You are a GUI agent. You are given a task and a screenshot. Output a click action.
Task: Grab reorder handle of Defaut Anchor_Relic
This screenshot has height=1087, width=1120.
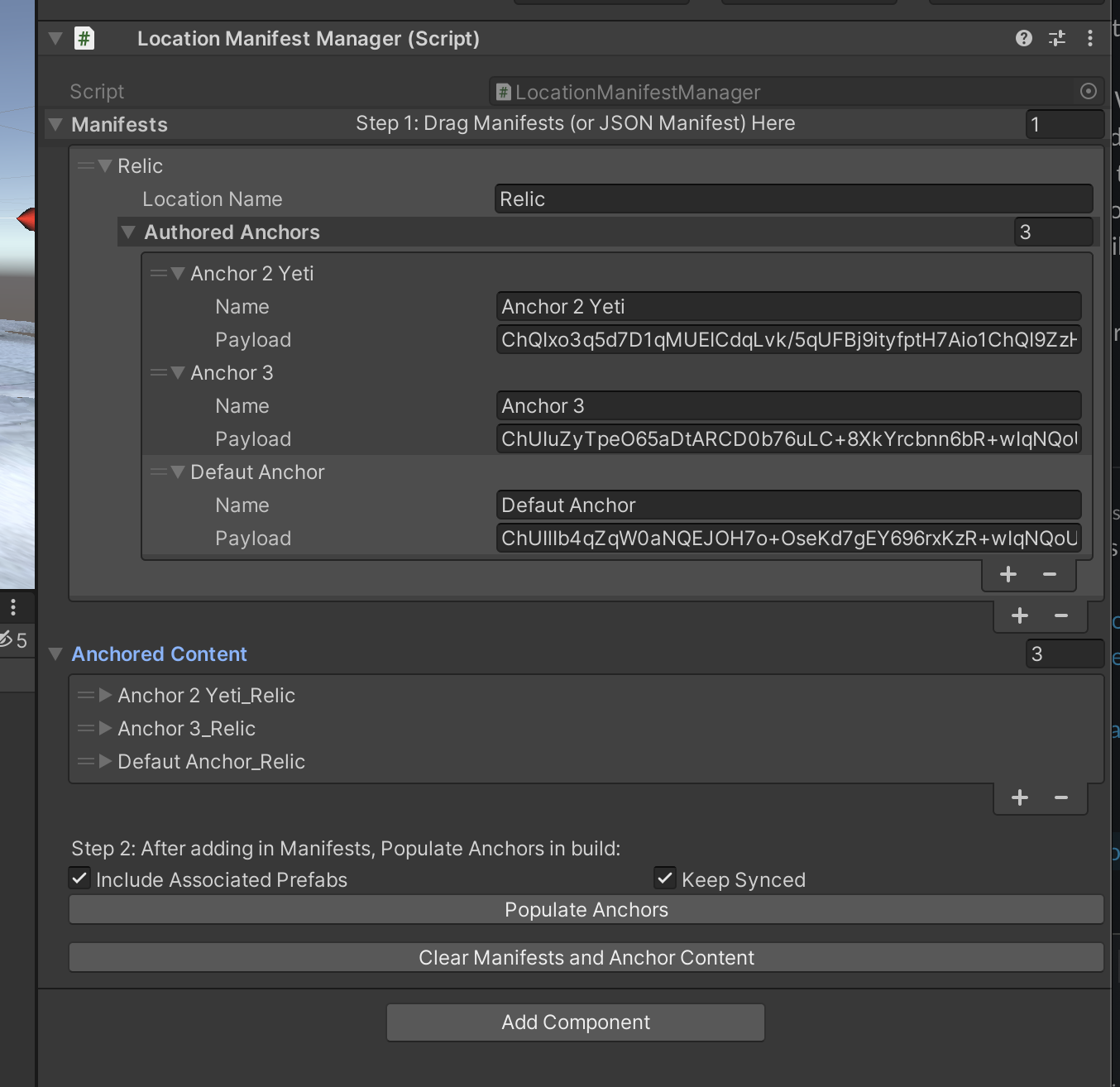85,762
